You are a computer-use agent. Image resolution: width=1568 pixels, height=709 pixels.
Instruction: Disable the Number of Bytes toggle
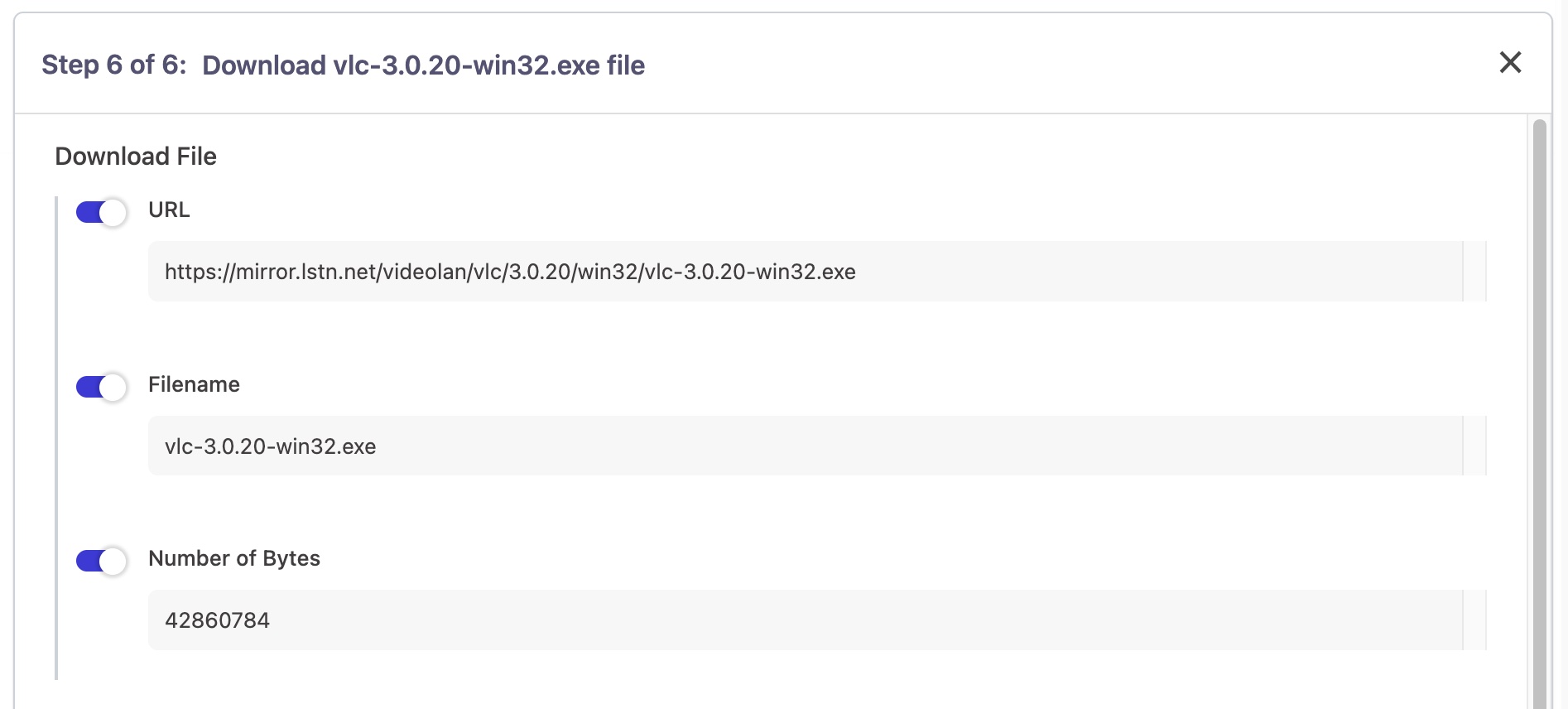[x=101, y=561]
